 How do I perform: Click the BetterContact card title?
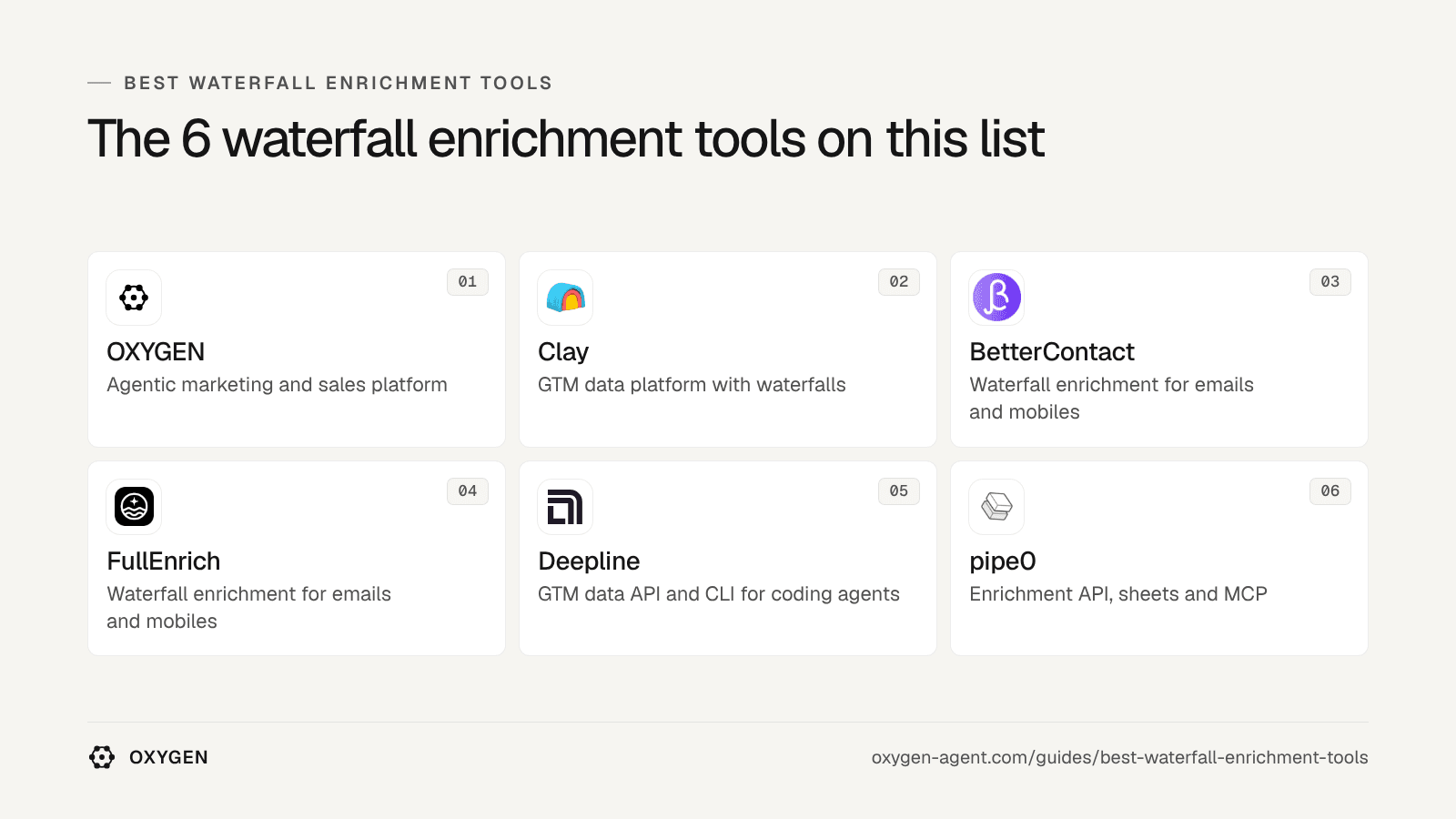click(1052, 352)
